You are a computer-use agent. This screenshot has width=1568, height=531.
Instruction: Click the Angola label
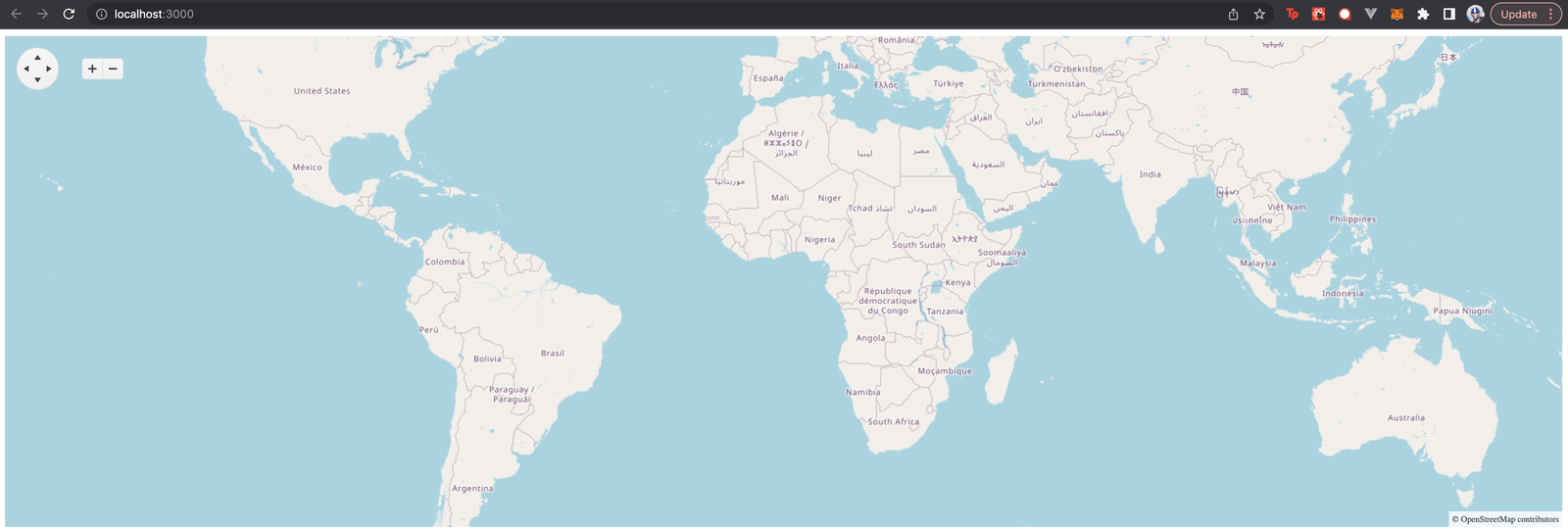click(x=870, y=338)
